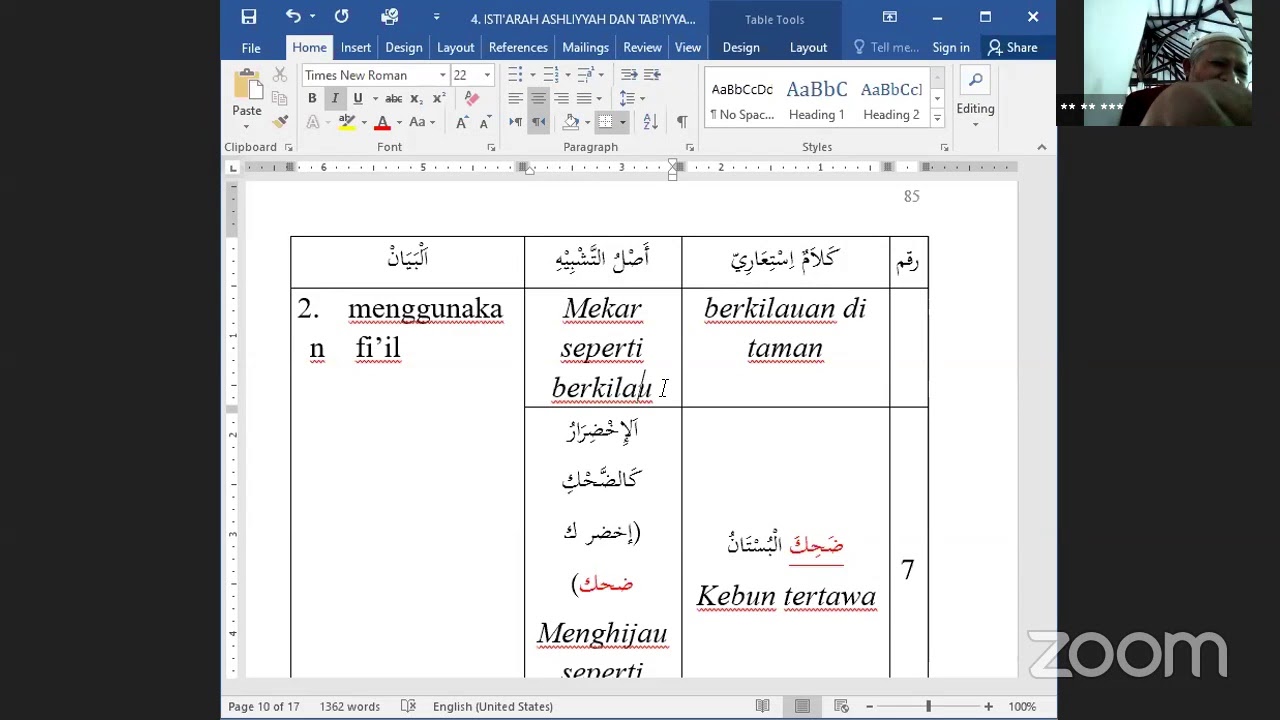Apply the Heading 2 style

pyautogui.click(x=891, y=100)
